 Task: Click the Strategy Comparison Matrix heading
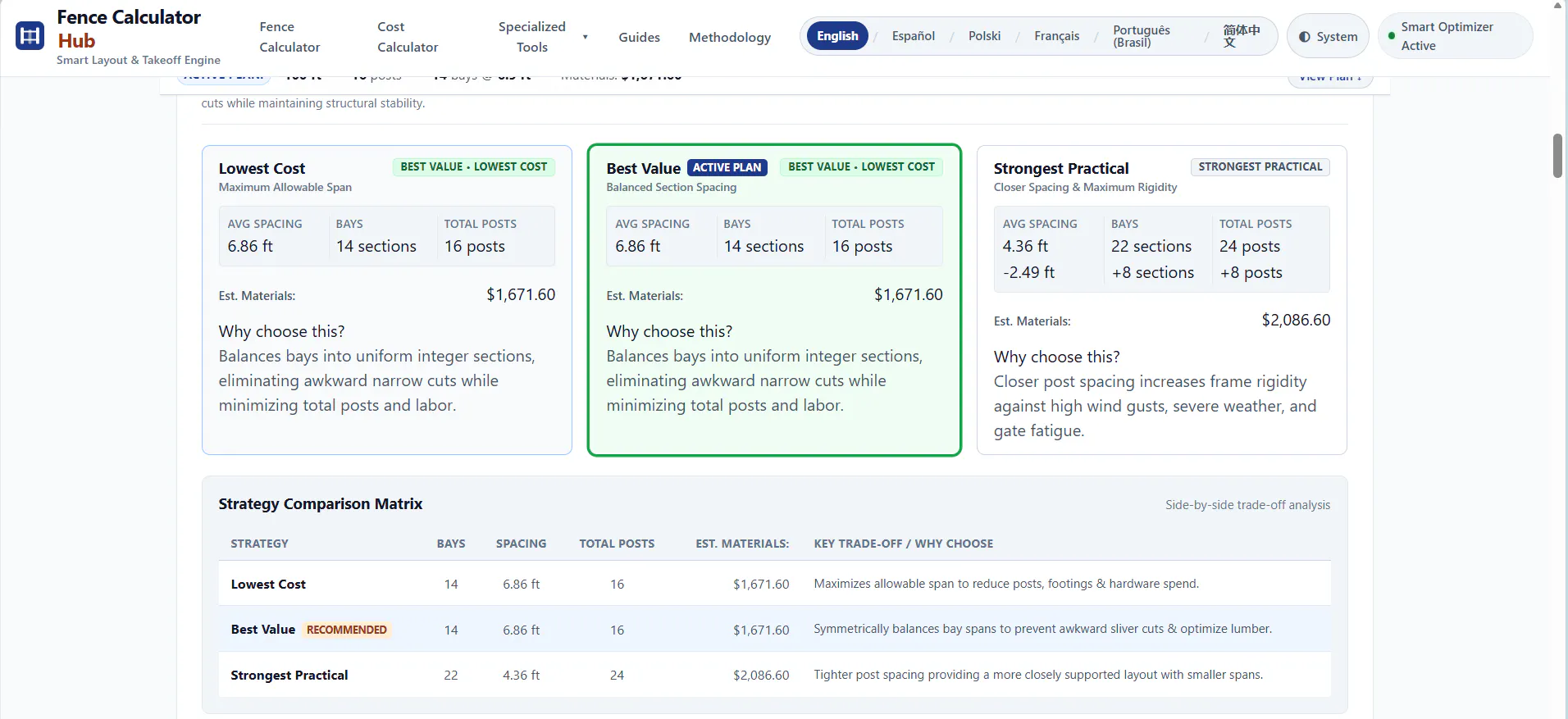click(x=320, y=504)
